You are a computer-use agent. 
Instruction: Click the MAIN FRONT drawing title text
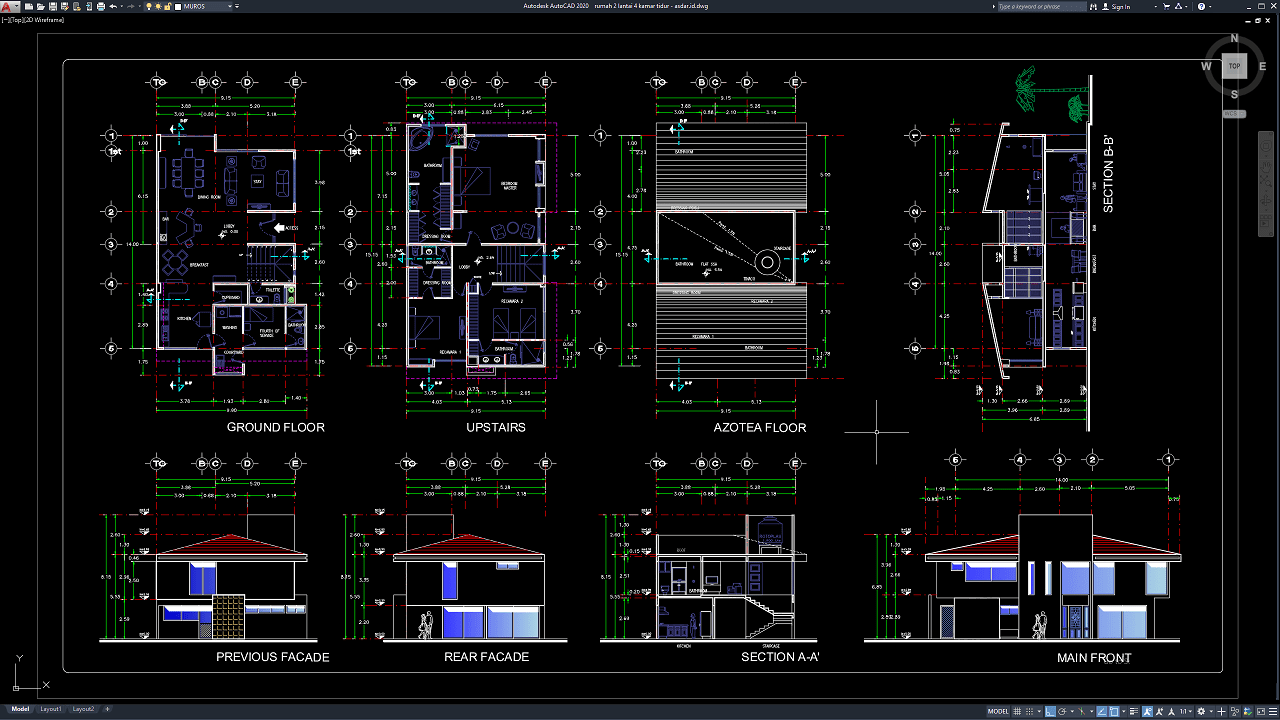tap(1094, 658)
